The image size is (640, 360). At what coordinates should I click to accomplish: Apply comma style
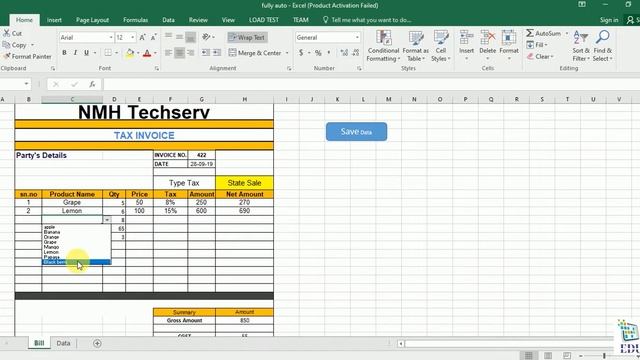coord(329,53)
